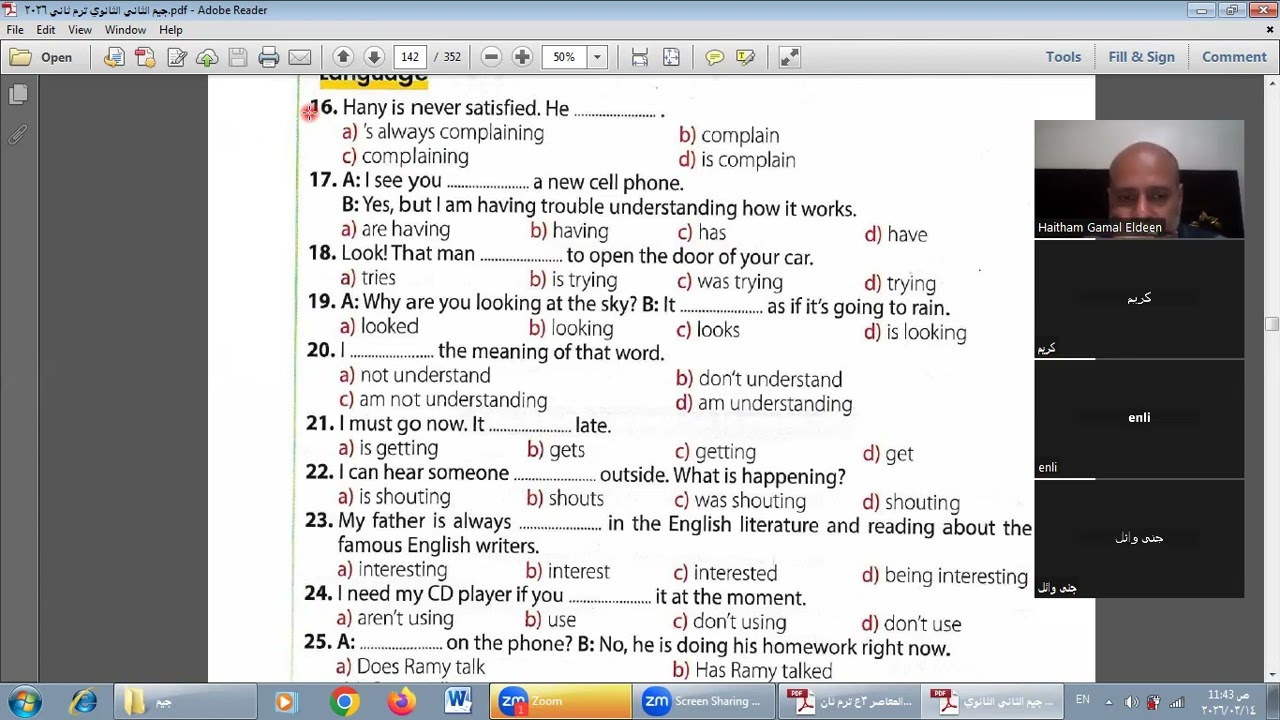Open the Window menu

tap(125, 30)
